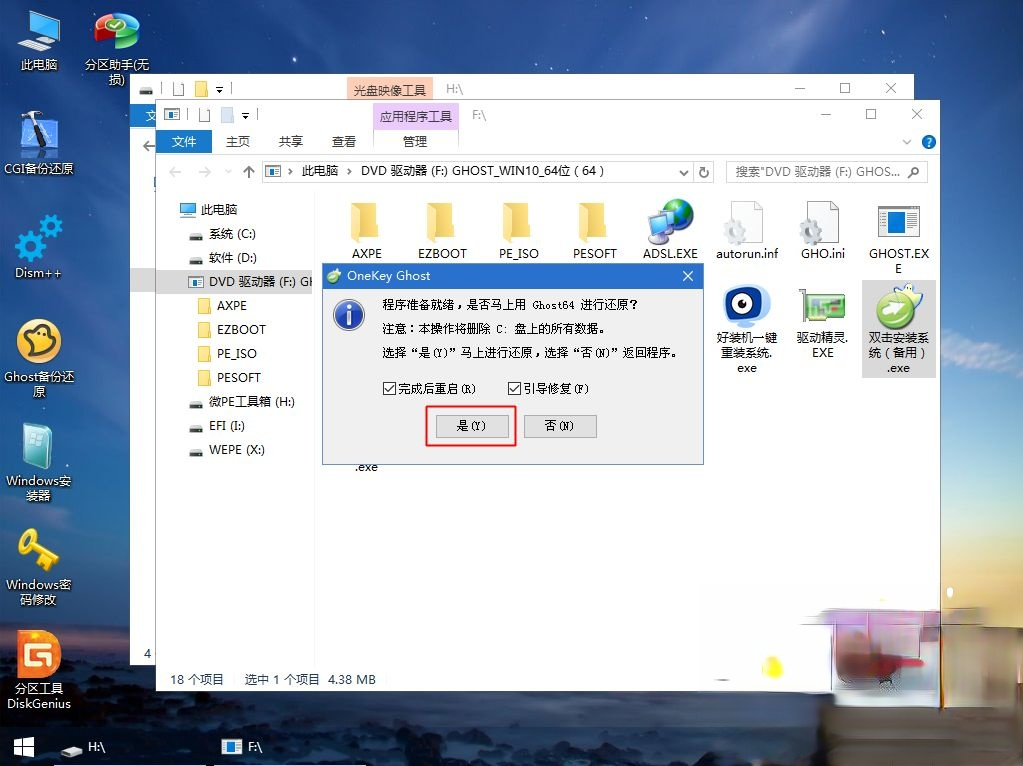Select 系统 (C:) in navigation tree
The image size is (1023, 766).
pos(222,234)
